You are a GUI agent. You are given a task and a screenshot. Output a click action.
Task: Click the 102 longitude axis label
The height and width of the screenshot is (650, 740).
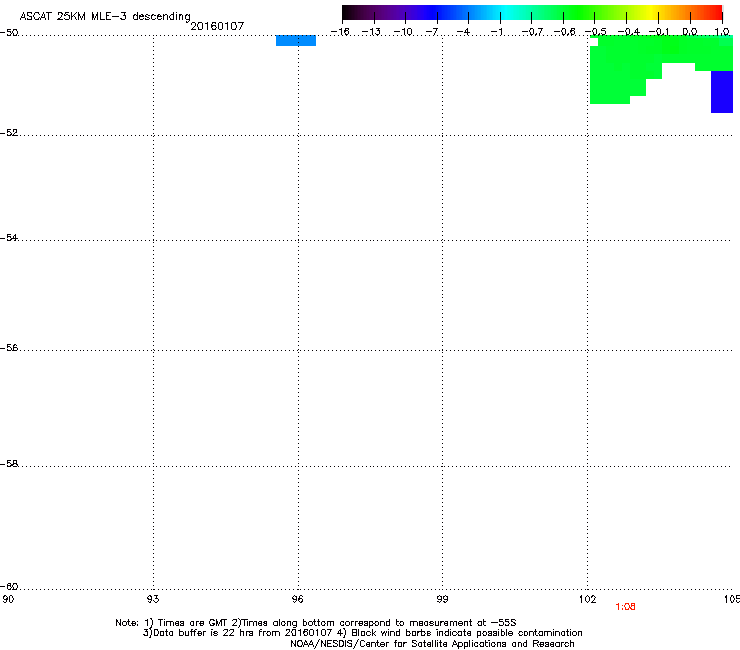pyautogui.click(x=588, y=599)
